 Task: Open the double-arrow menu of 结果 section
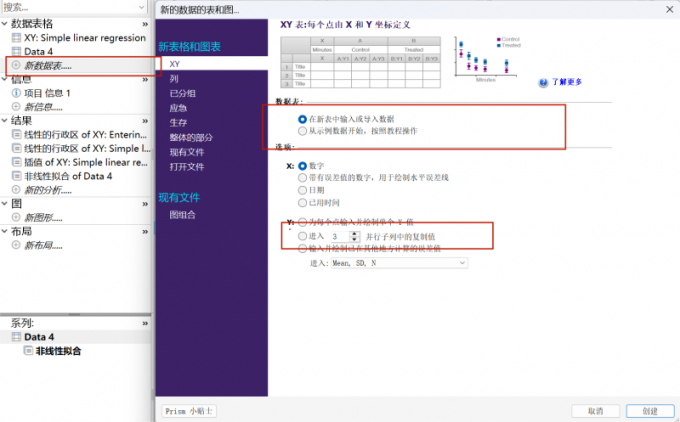(145, 121)
